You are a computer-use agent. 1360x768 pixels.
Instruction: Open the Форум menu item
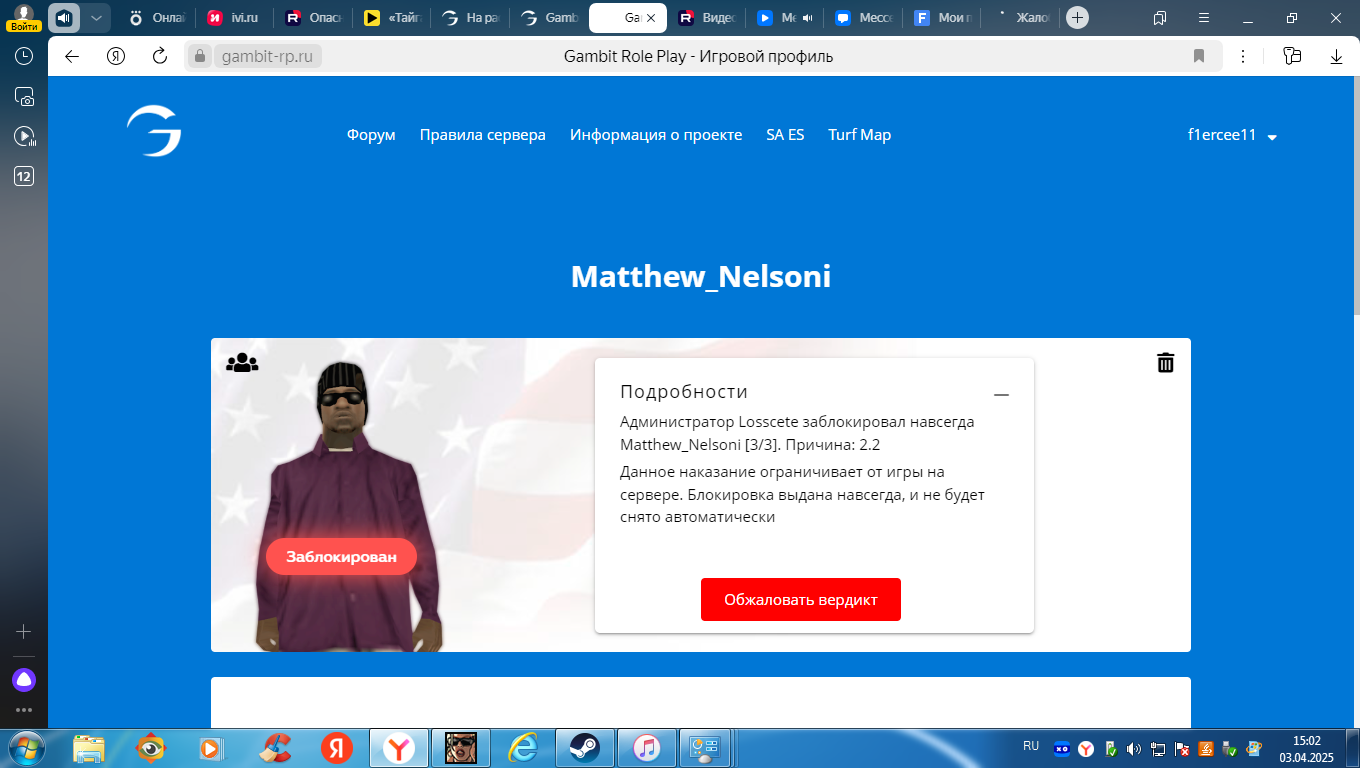coord(371,135)
